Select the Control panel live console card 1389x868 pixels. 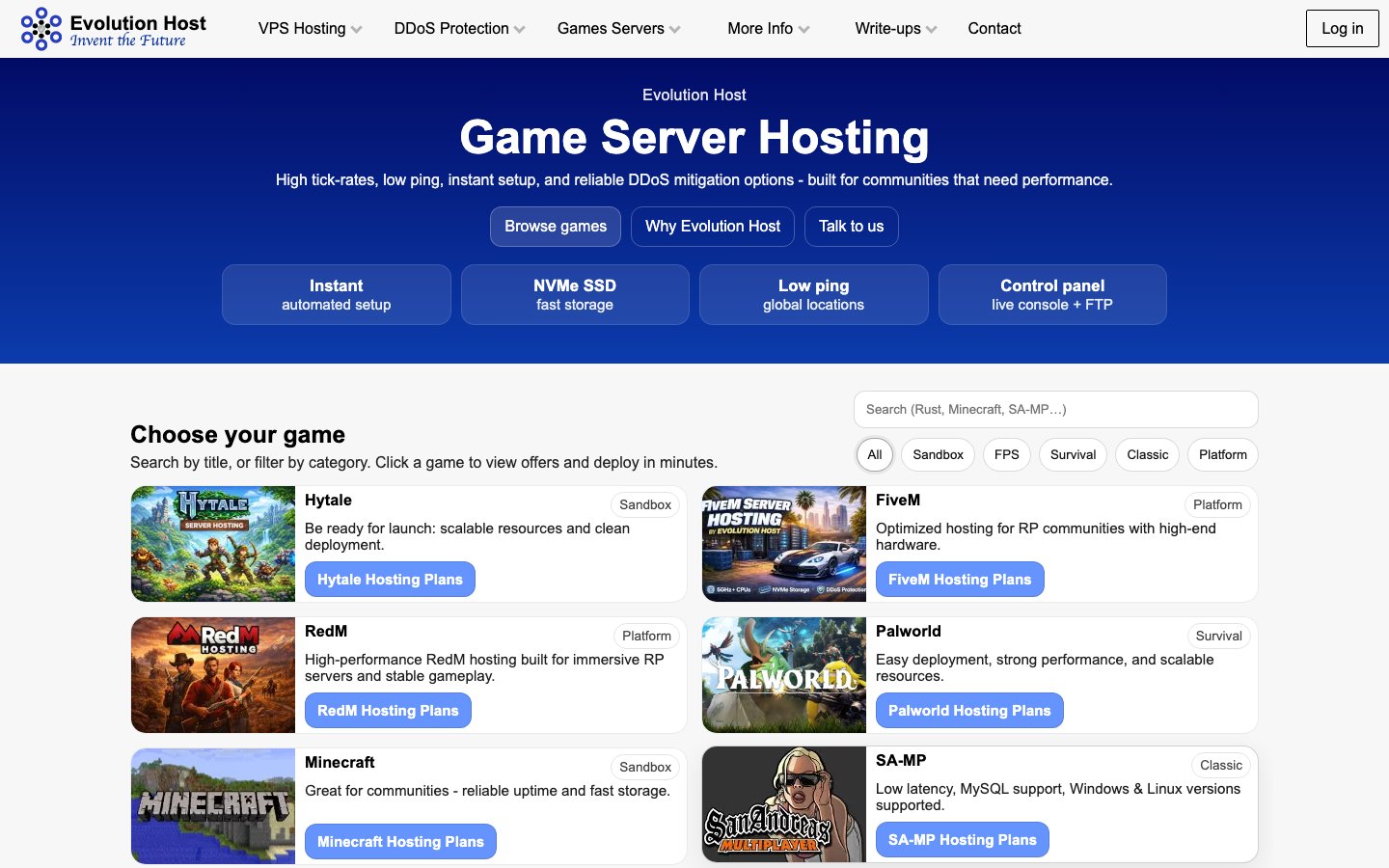(x=1052, y=295)
